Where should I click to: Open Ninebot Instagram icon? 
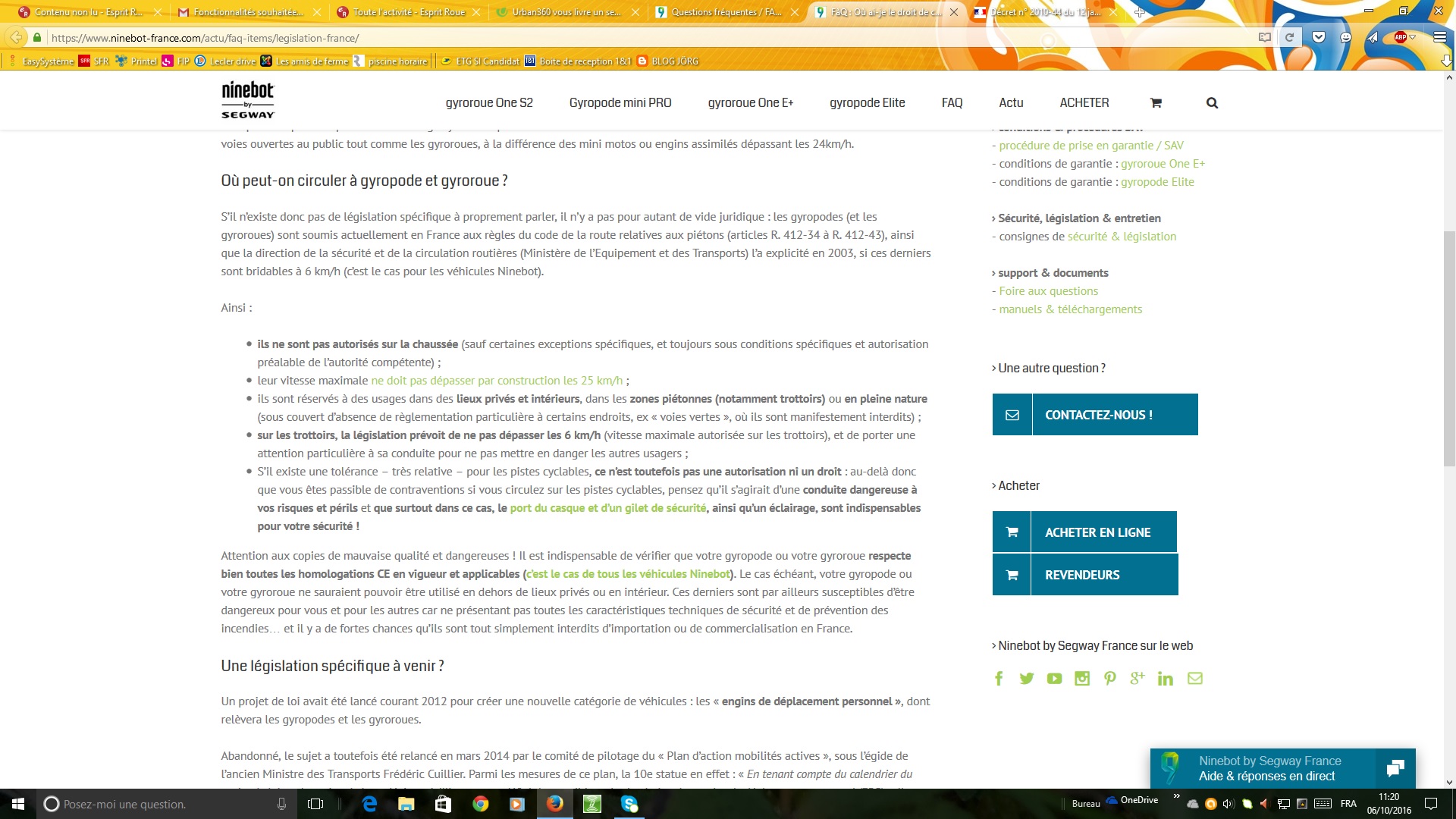pos(1082,679)
